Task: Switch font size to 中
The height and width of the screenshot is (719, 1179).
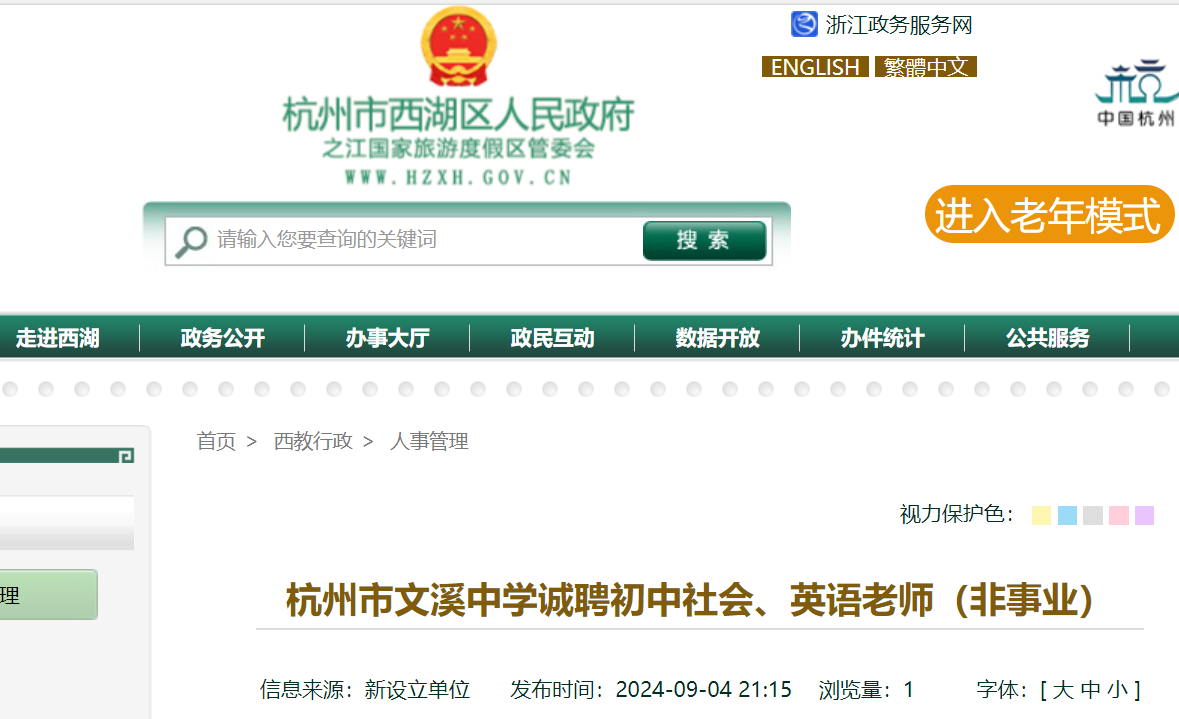Action: 1090,690
